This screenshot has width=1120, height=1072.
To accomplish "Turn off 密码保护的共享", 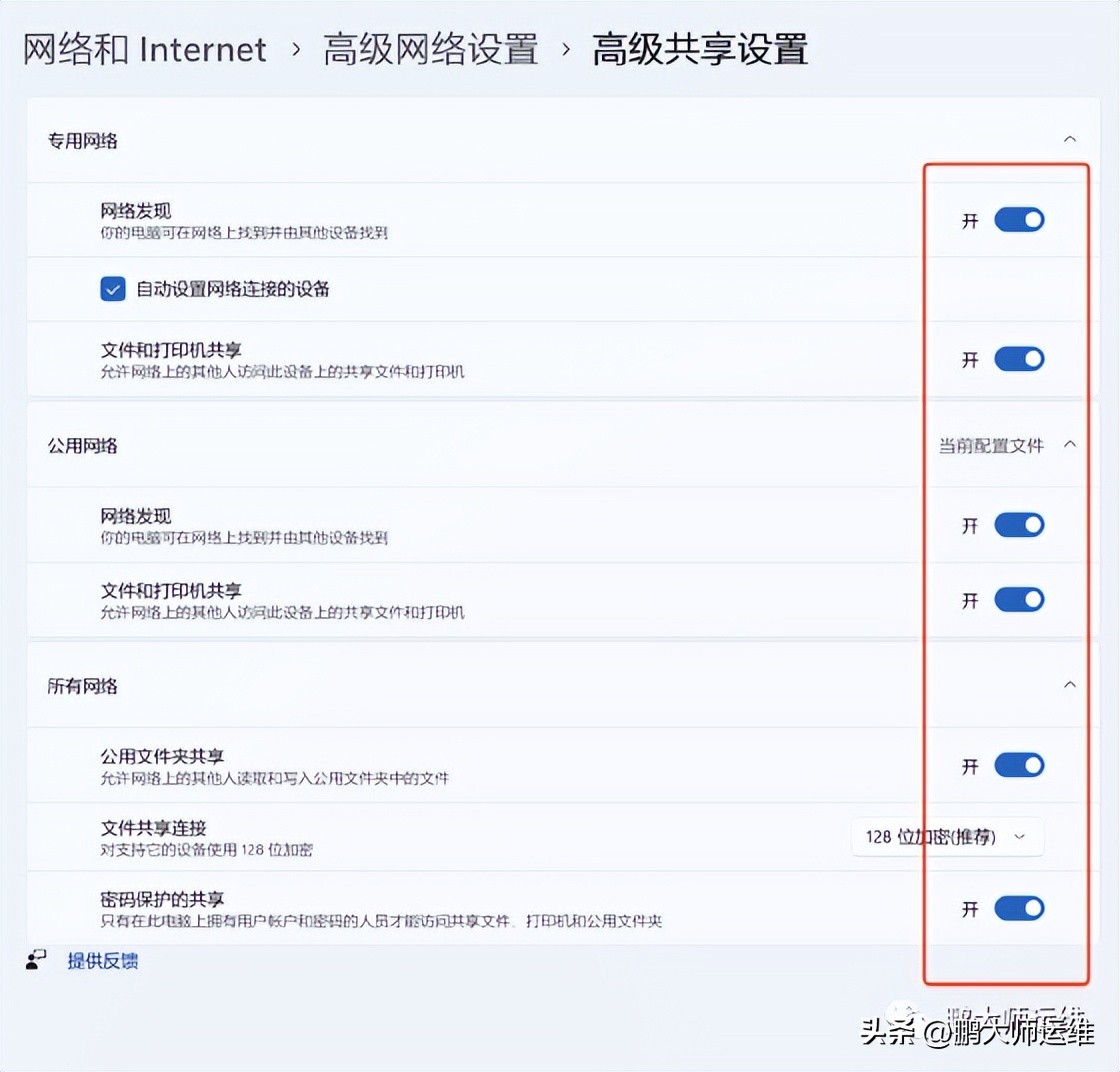I will pos(1019,908).
